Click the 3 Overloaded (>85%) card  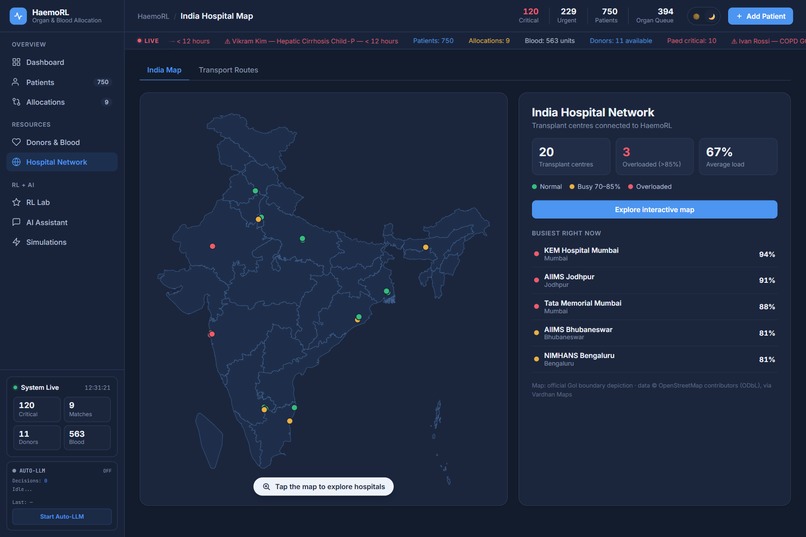(x=654, y=156)
